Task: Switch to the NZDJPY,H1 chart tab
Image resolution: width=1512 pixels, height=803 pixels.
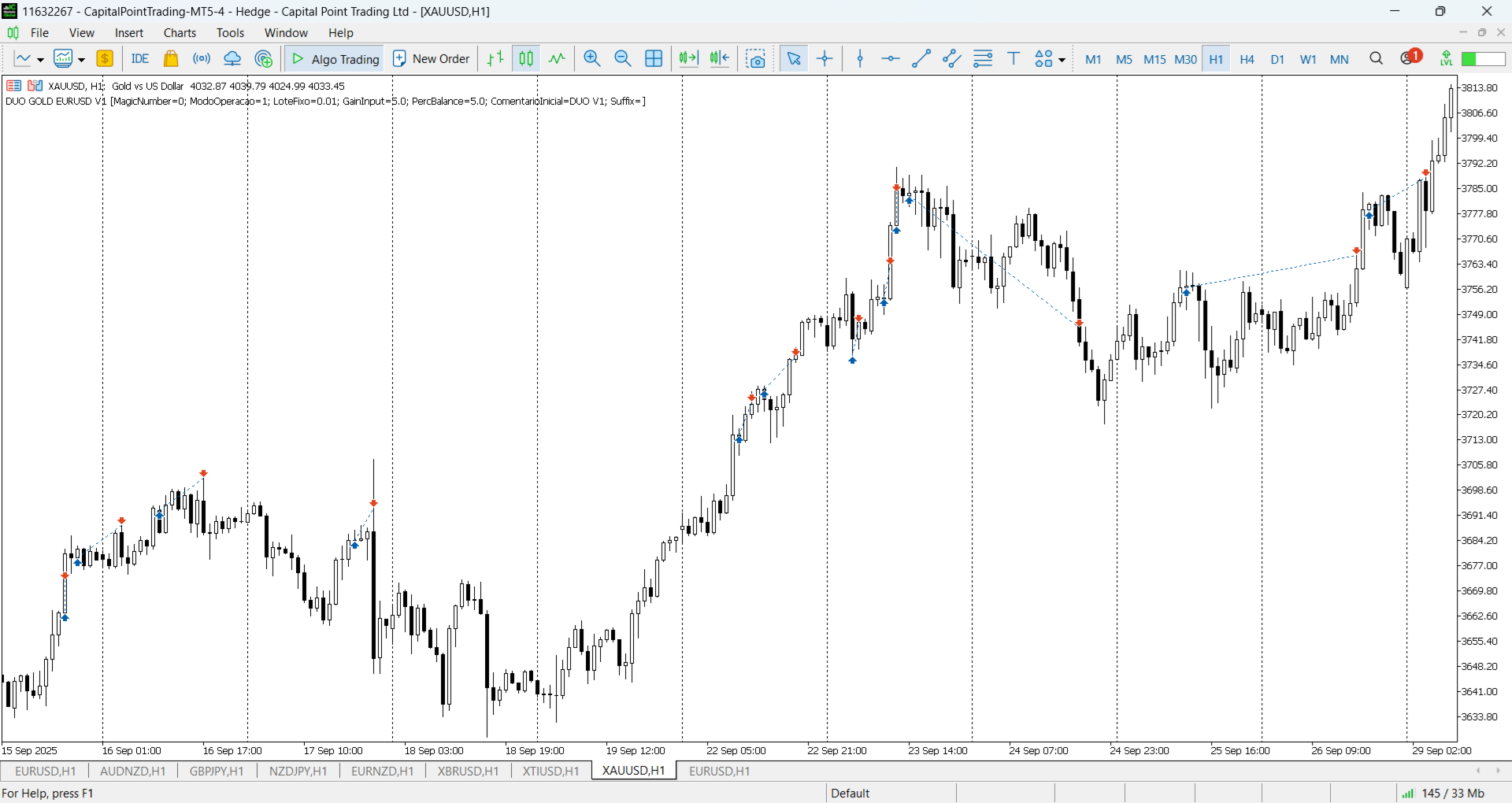Action: coord(298,772)
